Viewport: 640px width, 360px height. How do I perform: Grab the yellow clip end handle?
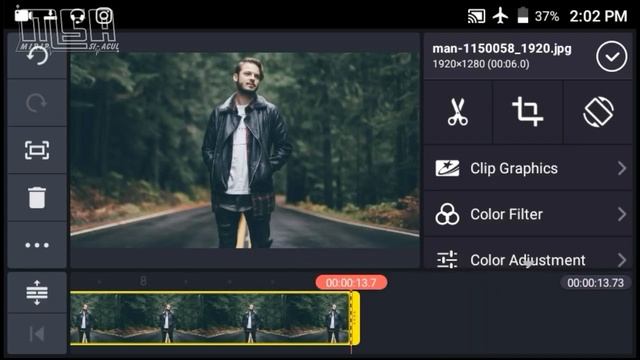coord(356,318)
